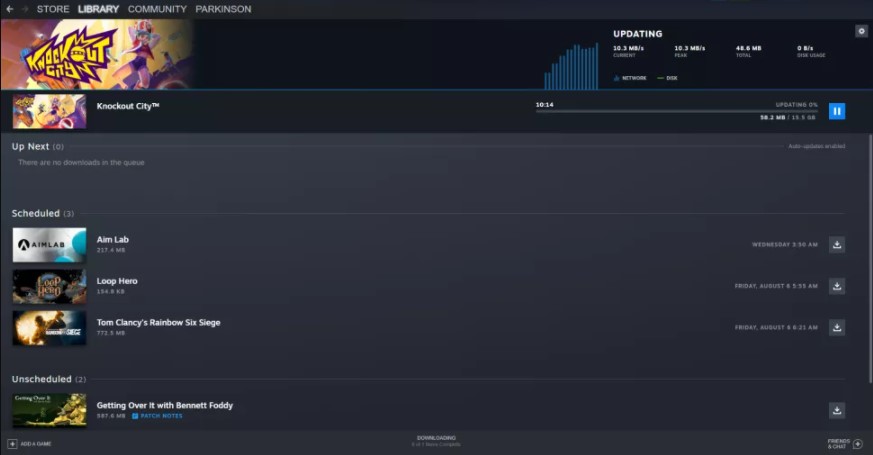Click the forward navigation arrow
Viewport: 873px width, 455px height.
[24, 9]
